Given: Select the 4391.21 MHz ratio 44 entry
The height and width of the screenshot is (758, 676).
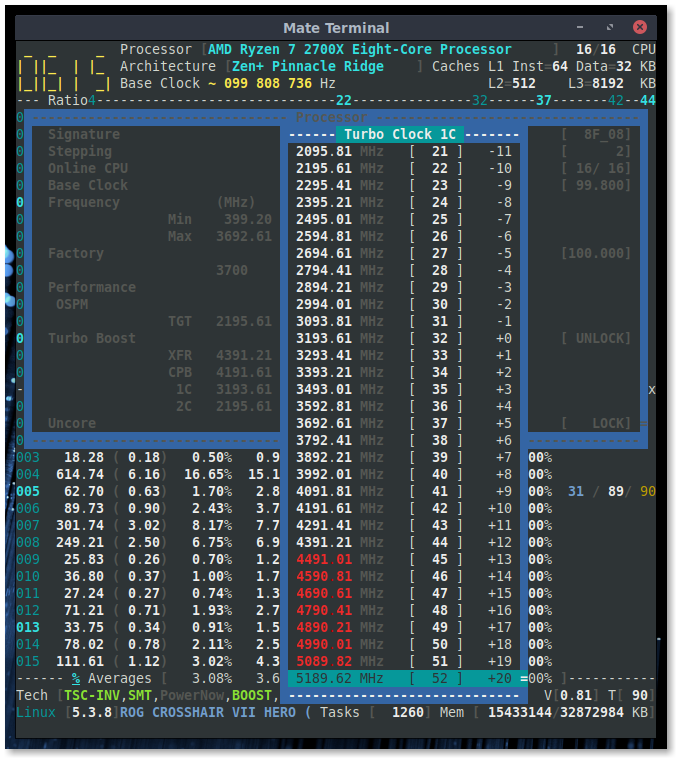Looking at the screenshot, I should tap(404, 542).
